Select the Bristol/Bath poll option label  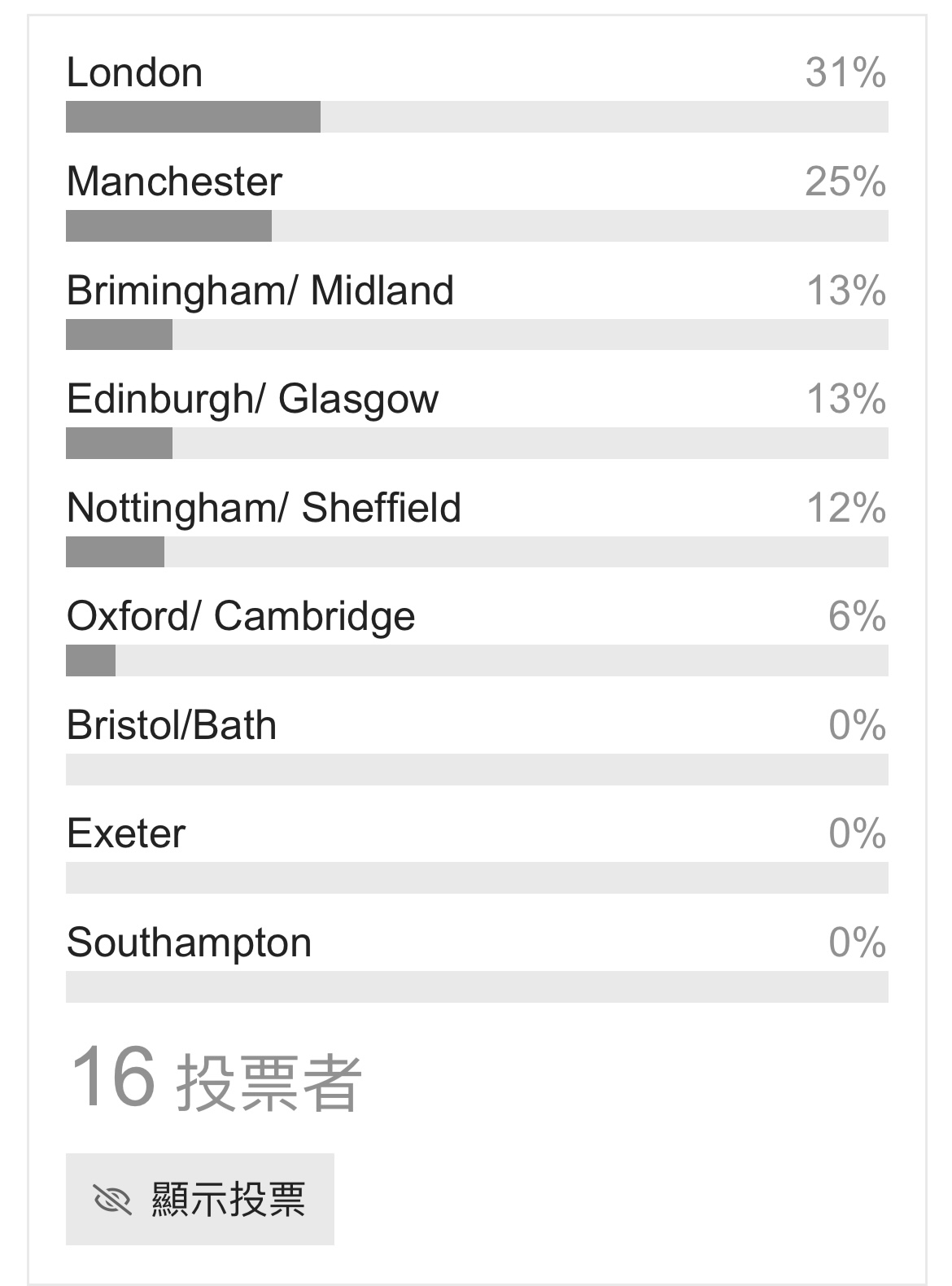pos(172,725)
